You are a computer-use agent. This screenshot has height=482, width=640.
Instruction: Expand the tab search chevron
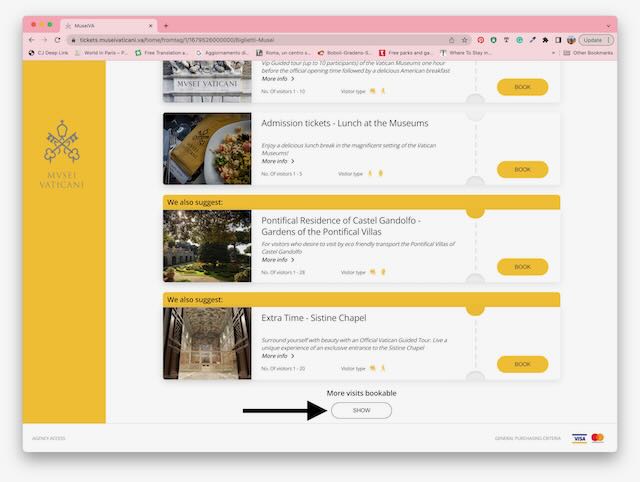tap(608, 26)
